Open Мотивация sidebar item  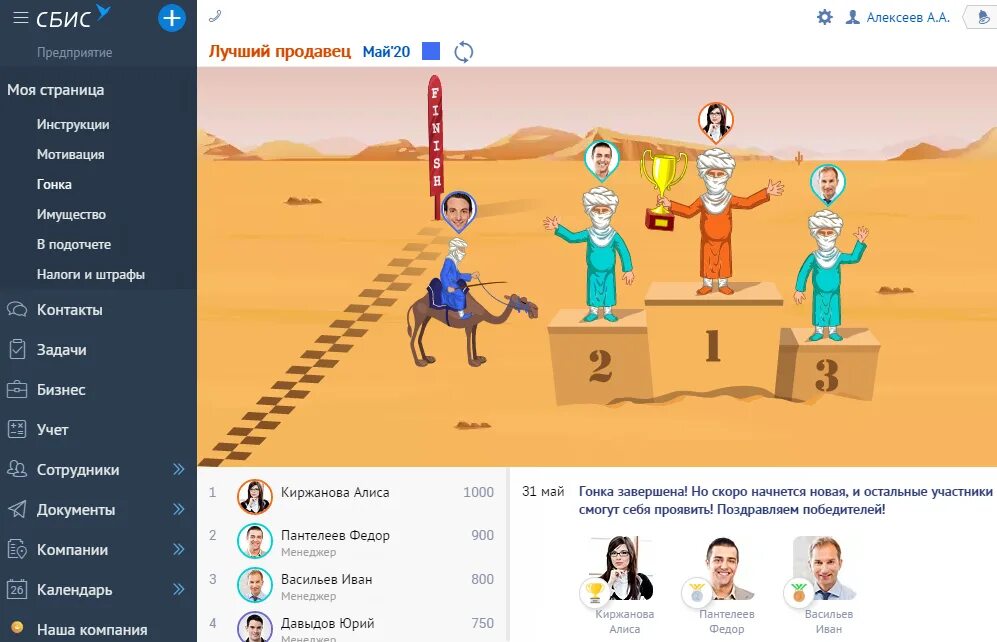tap(71, 154)
